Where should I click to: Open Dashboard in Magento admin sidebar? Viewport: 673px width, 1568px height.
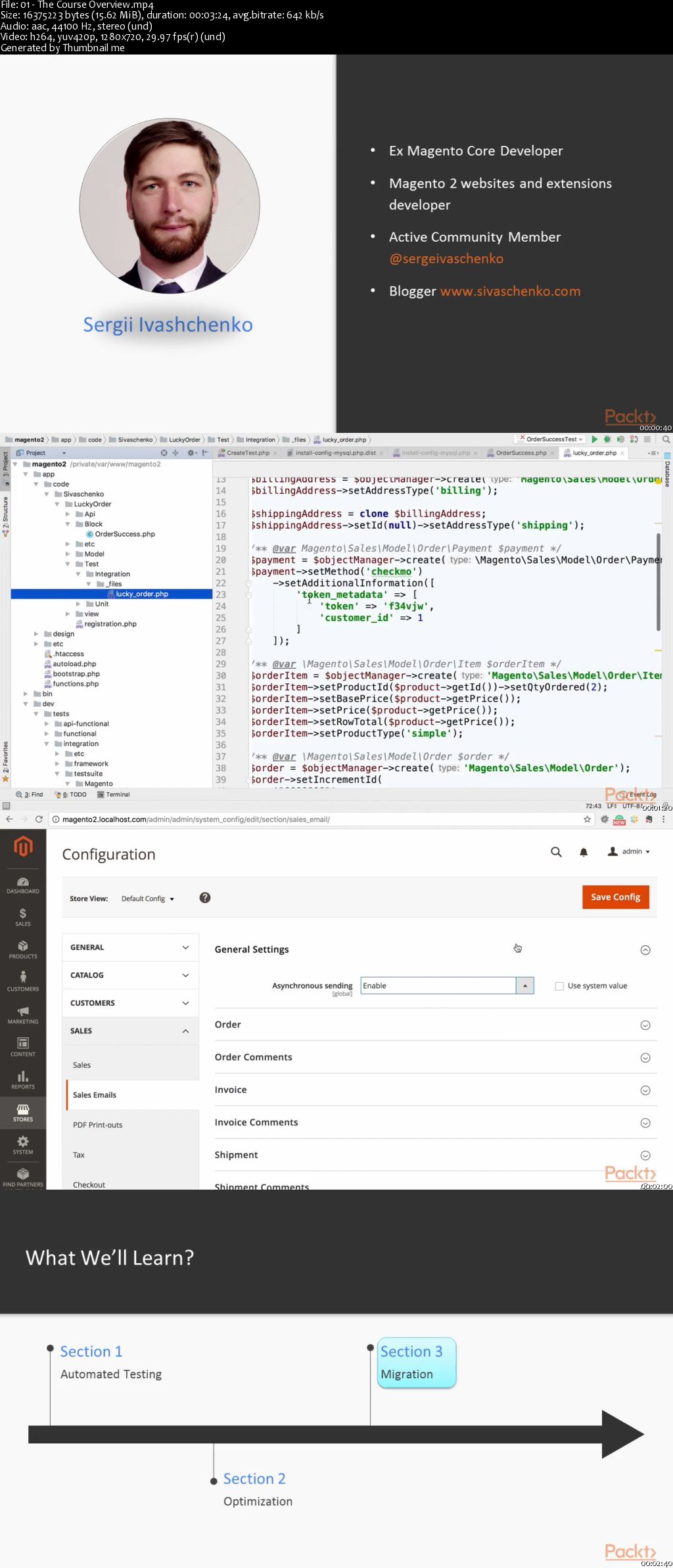pyautogui.click(x=23, y=885)
